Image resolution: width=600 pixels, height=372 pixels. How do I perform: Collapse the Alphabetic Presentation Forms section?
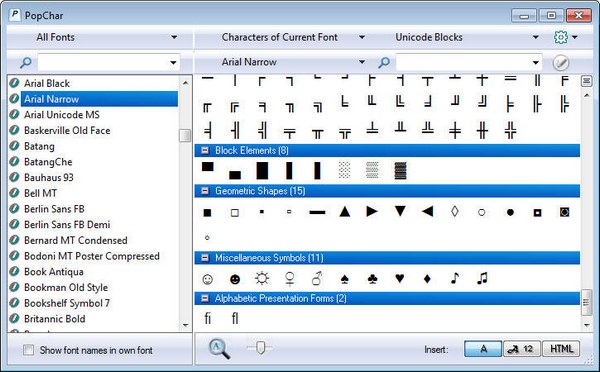(x=205, y=298)
